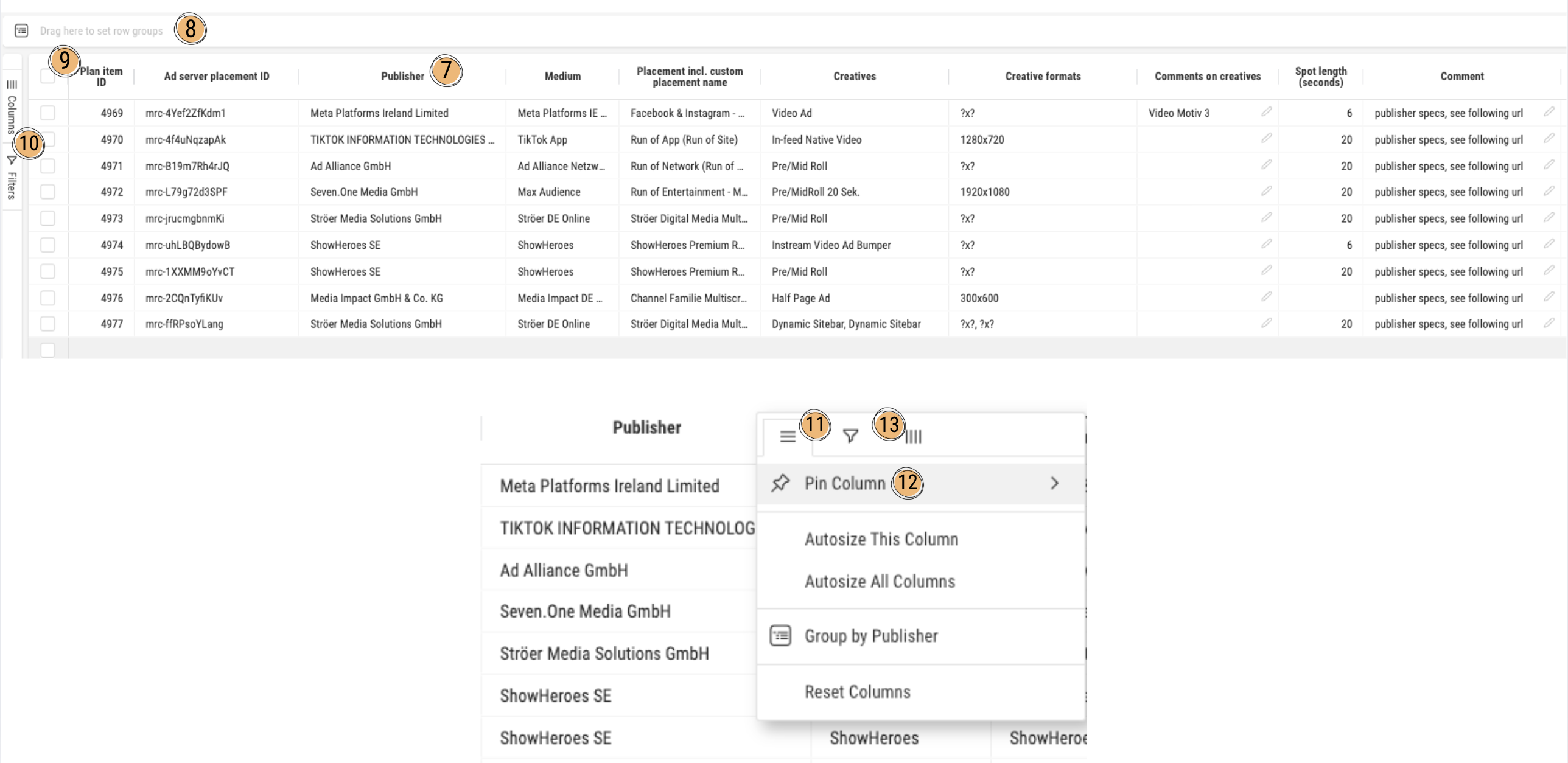Toggle the select-all header checkbox
Image resolution: width=1568 pixels, height=763 pixels.
click(47, 76)
